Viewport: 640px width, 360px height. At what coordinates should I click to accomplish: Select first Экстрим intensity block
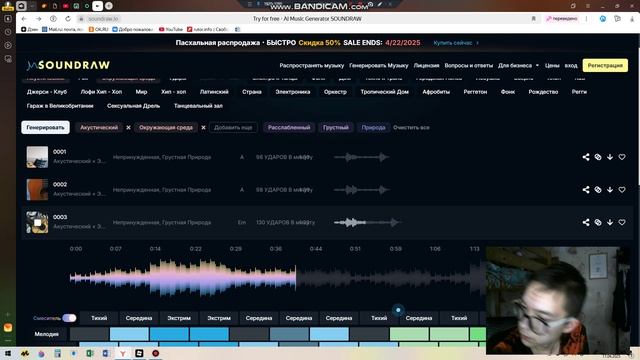click(179, 318)
